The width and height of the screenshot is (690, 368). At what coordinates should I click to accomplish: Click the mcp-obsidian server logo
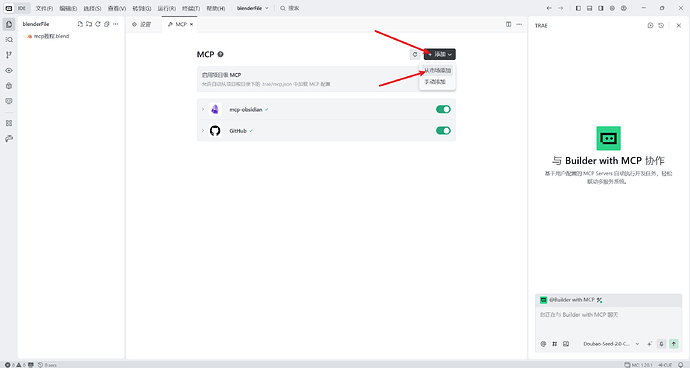[215, 109]
